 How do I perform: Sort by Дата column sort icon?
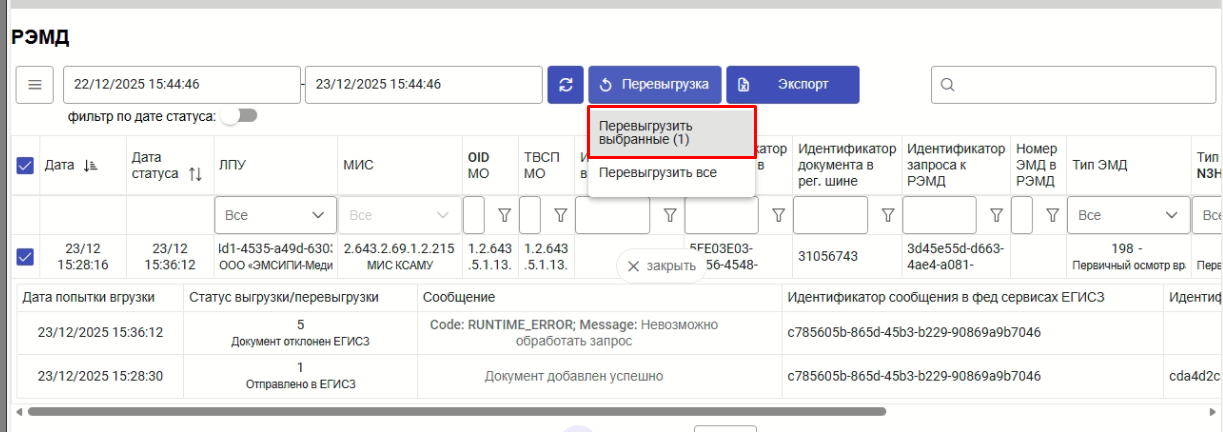[90, 166]
